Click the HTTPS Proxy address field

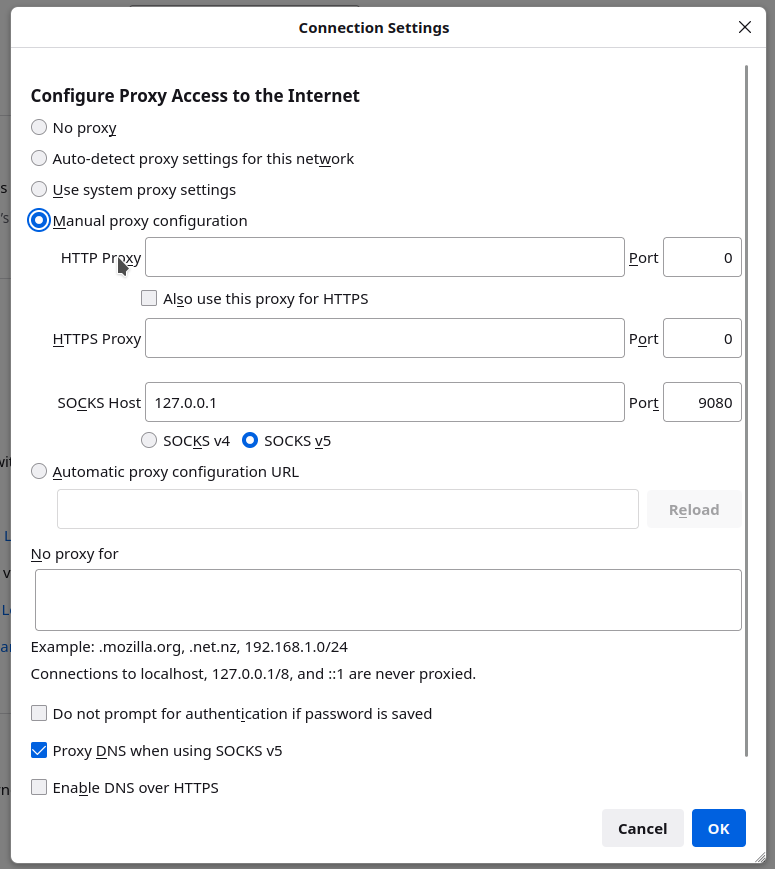click(x=384, y=338)
